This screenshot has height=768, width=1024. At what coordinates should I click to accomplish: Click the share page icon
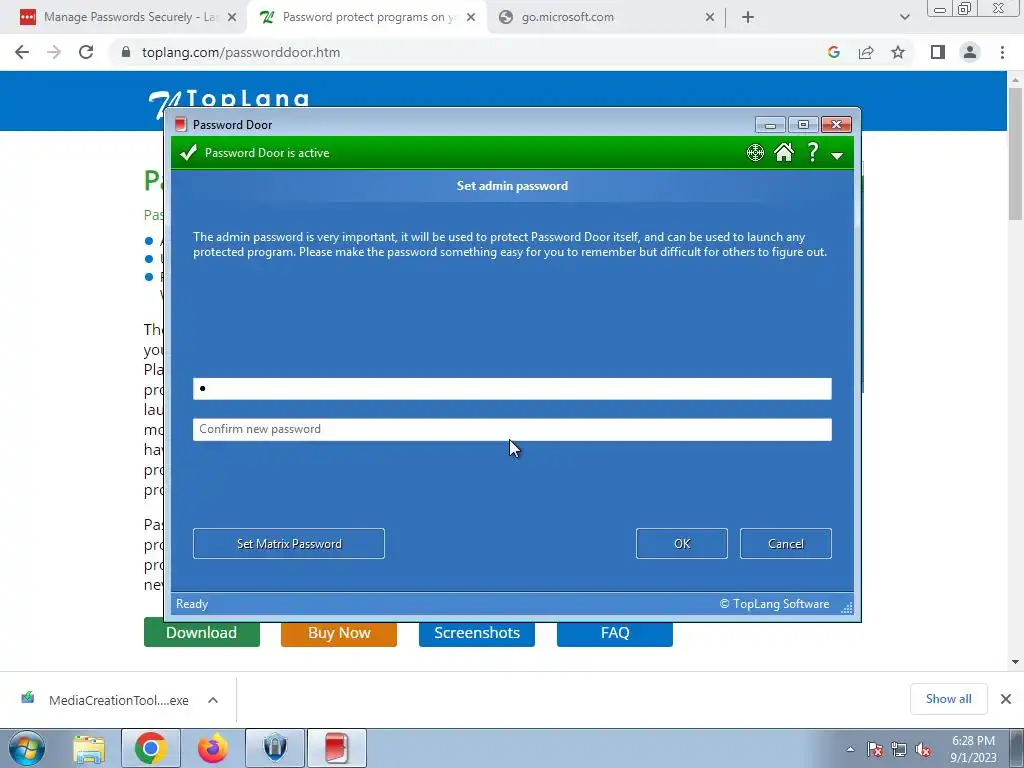coord(866,52)
